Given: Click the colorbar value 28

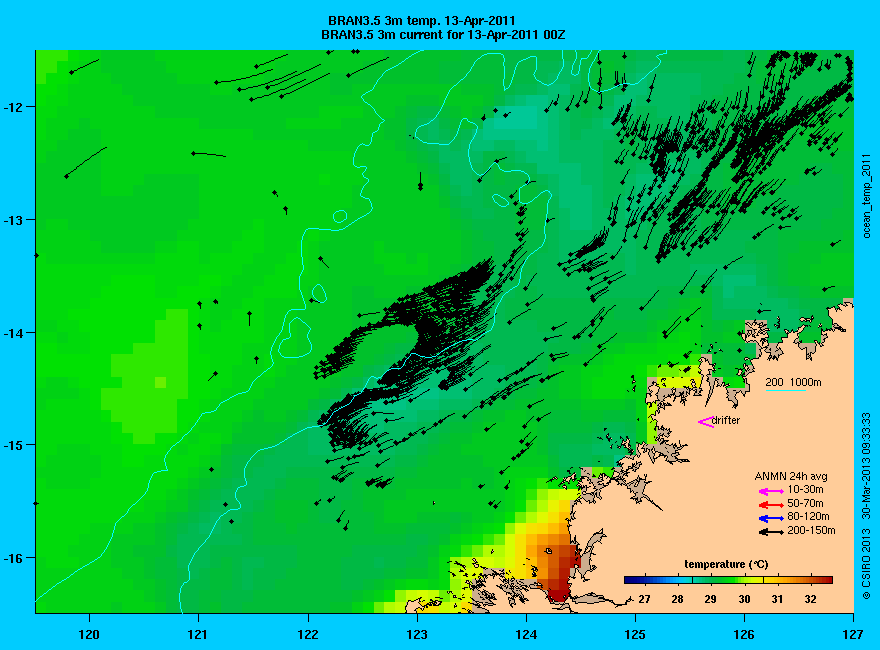Looking at the screenshot, I should 677,599.
